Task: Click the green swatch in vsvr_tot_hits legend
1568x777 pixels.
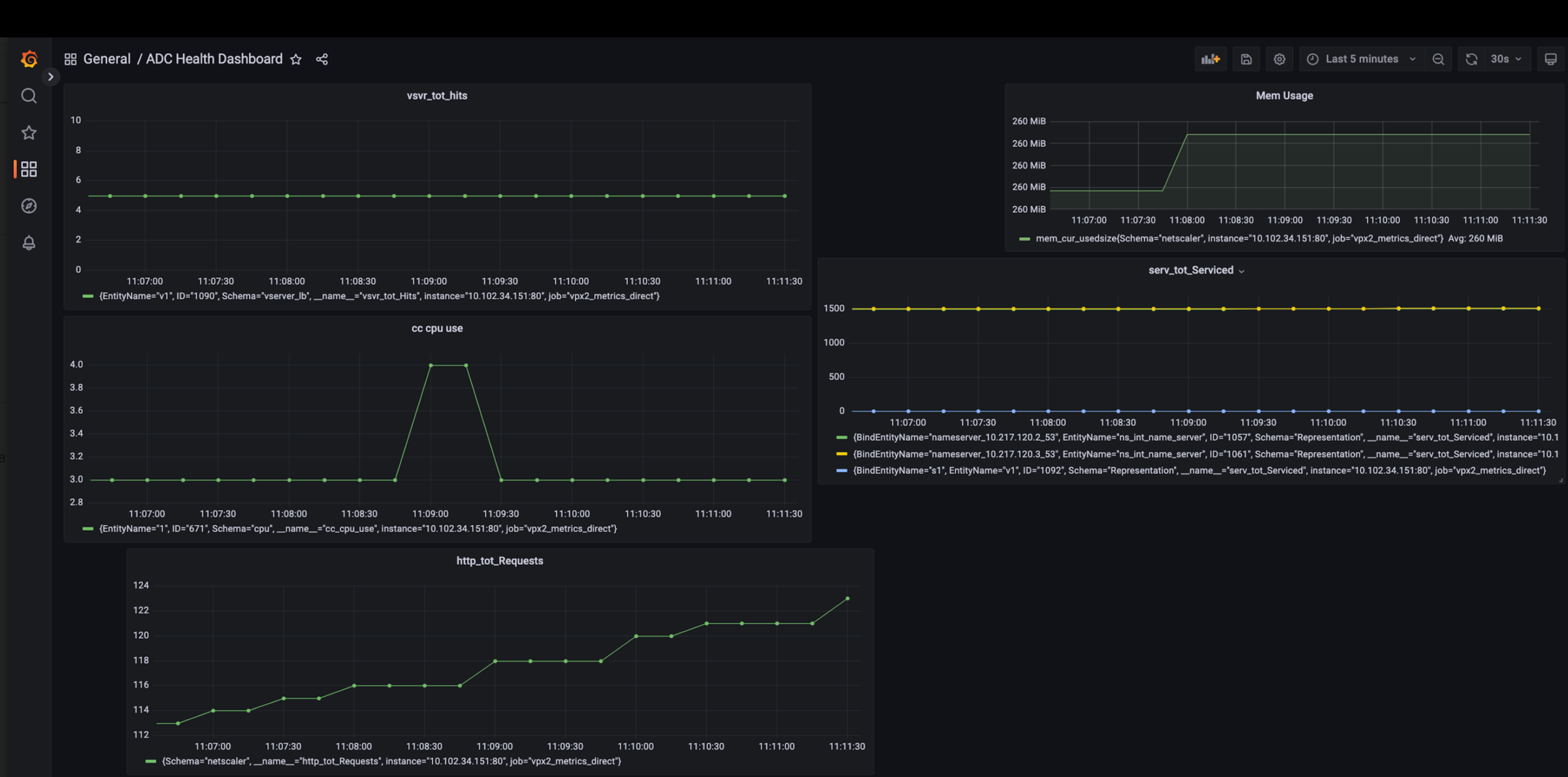Action: 88,296
